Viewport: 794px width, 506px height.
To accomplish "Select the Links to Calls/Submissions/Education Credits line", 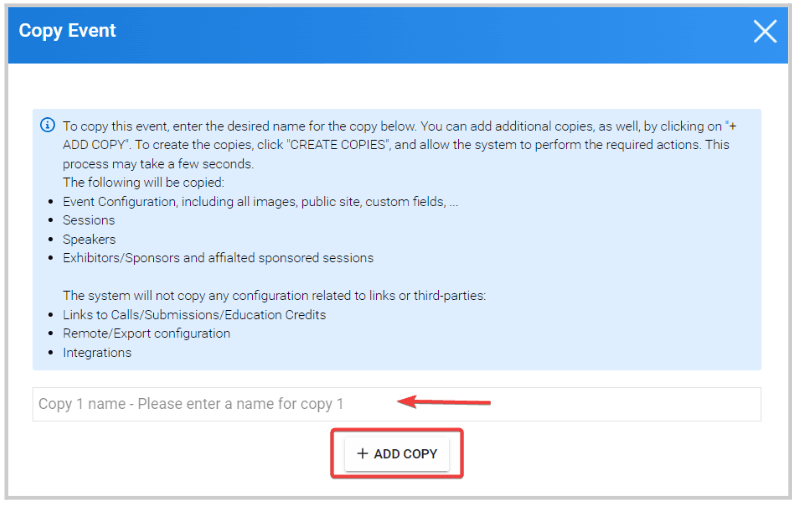I will pos(194,315).
